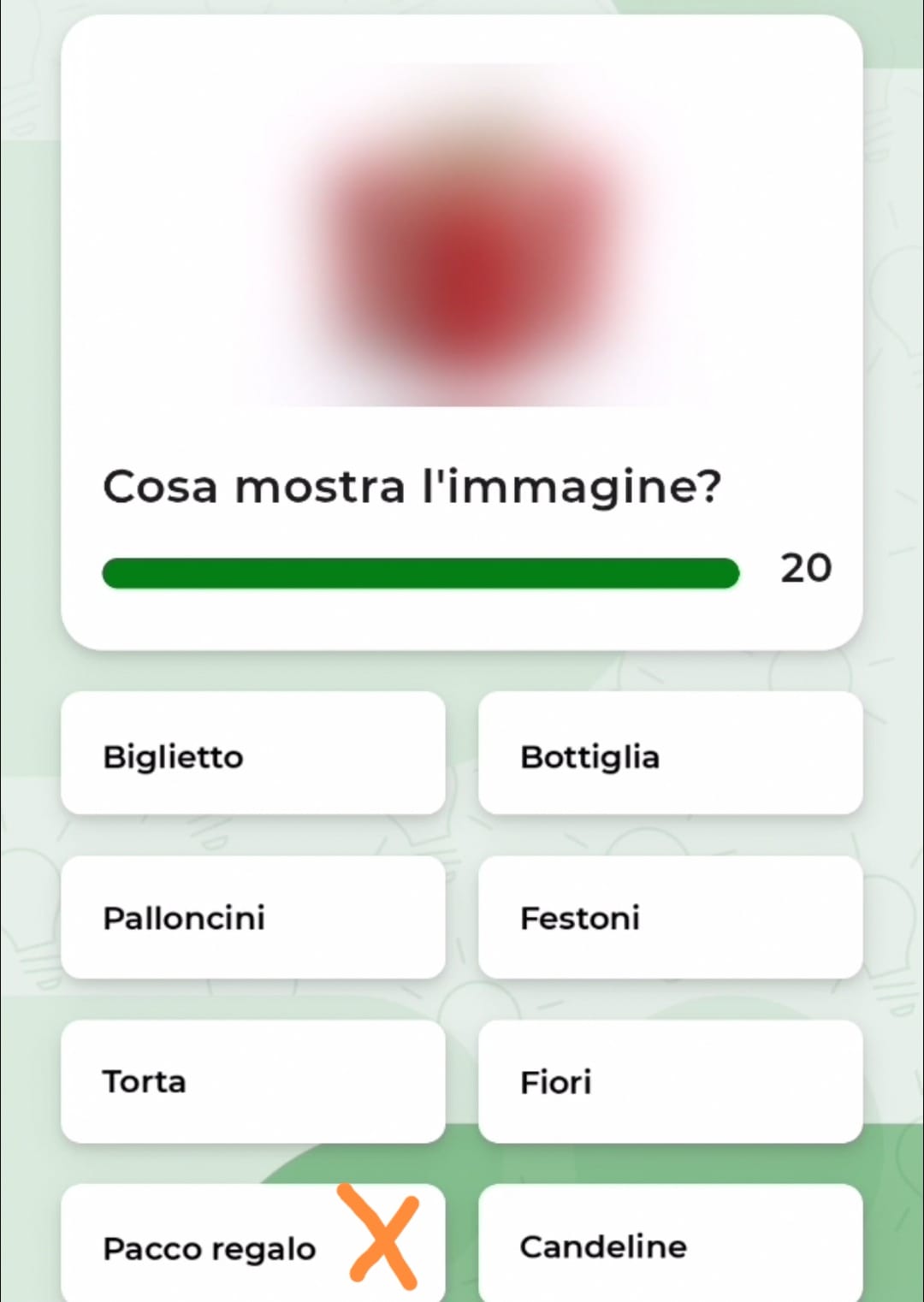This screenshot has width=924, height=1302.
Task: Tap the Torta answer button
Action: tap(253, 1081)
